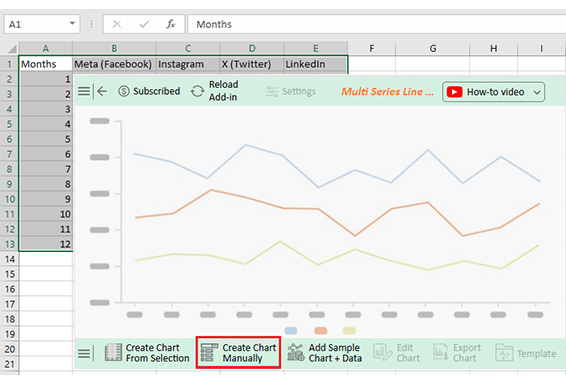Click the Subscribed label

coord(156,91)
